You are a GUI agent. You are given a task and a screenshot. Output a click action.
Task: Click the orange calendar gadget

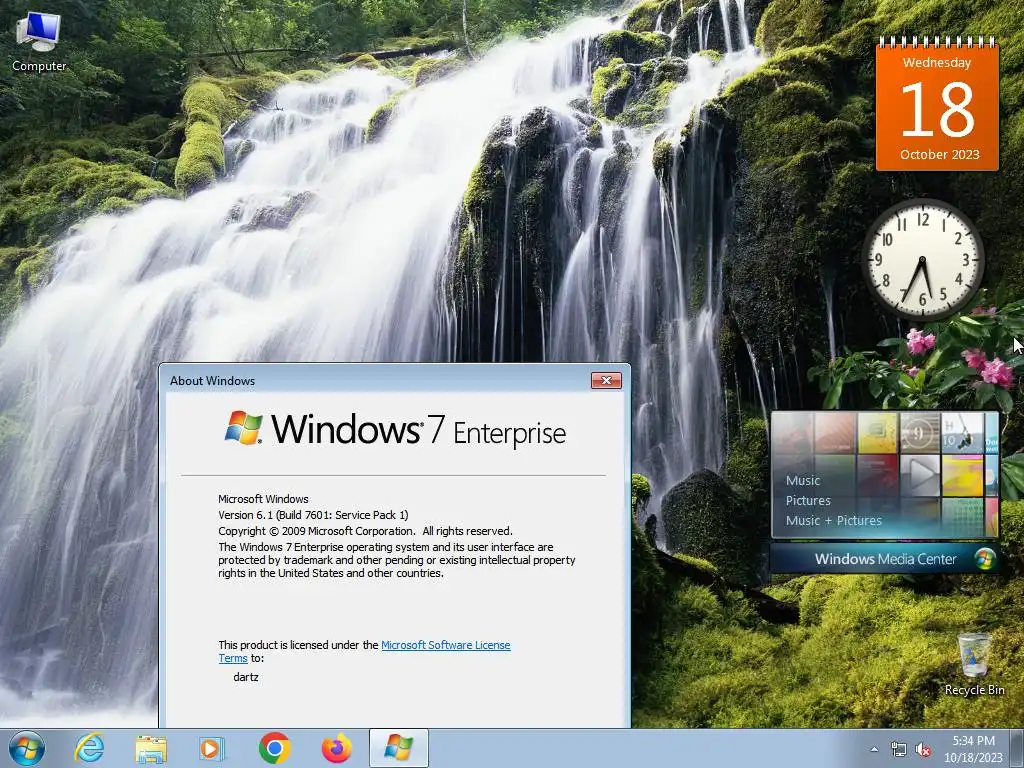point(937,104)
